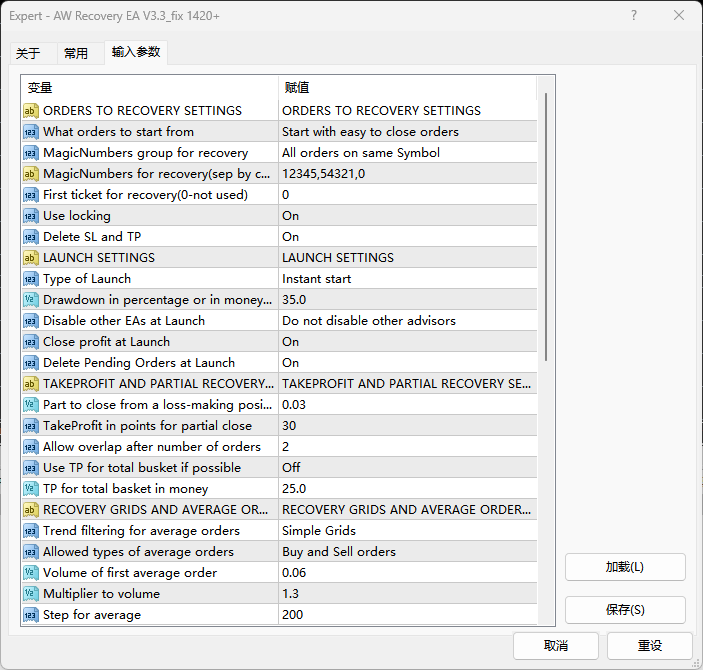The width and height of the screenshot is (703, 670).
Task: Click icon beside LAUNCH SETTINGS variable
Action: (x=30, y=257)
